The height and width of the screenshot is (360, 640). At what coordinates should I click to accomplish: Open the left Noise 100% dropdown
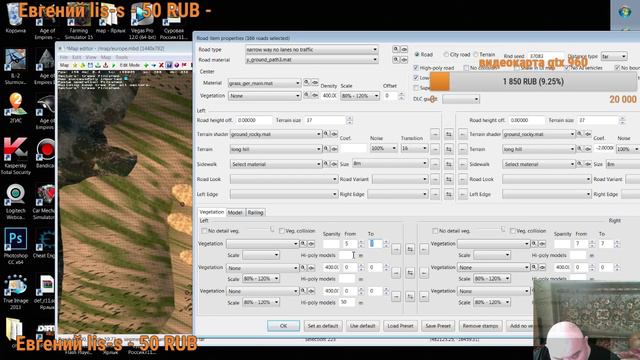tap(383, 148)
